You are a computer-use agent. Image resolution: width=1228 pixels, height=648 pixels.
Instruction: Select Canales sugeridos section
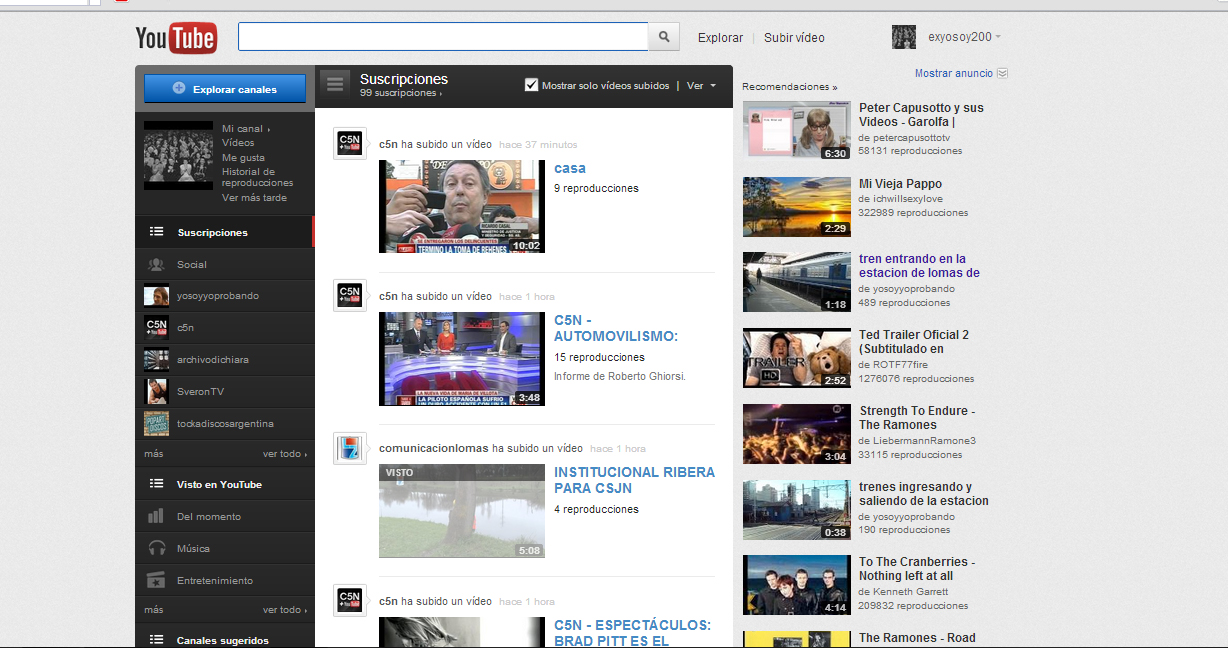pyautogui.click(x=225, y=640)
